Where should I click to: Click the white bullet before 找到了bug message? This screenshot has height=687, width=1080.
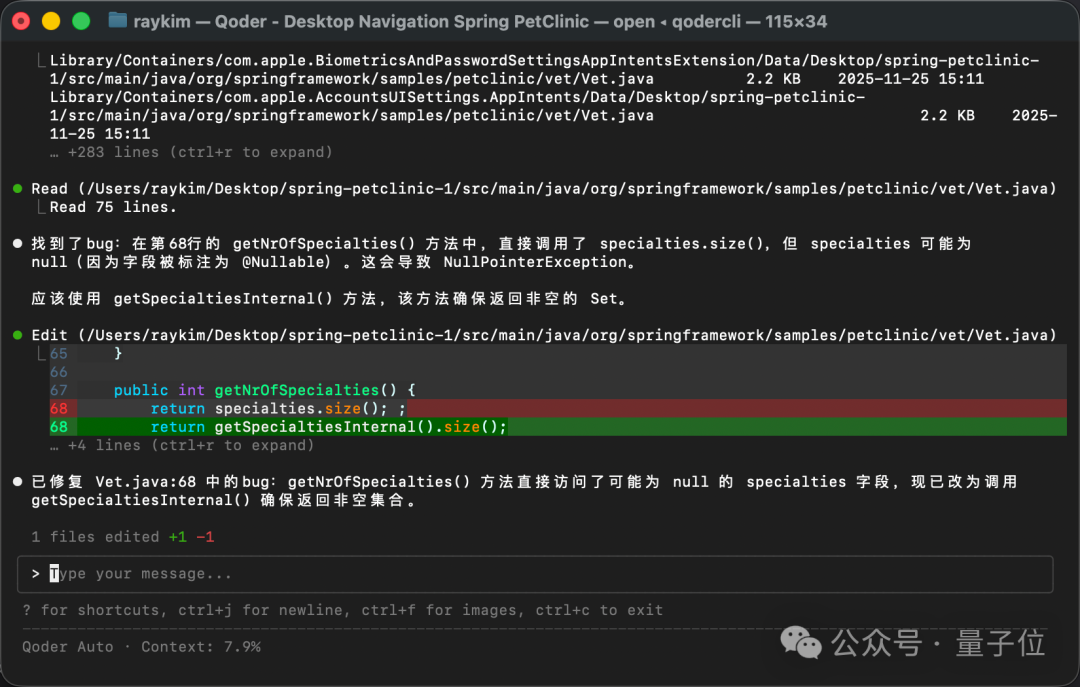point(18,244)
